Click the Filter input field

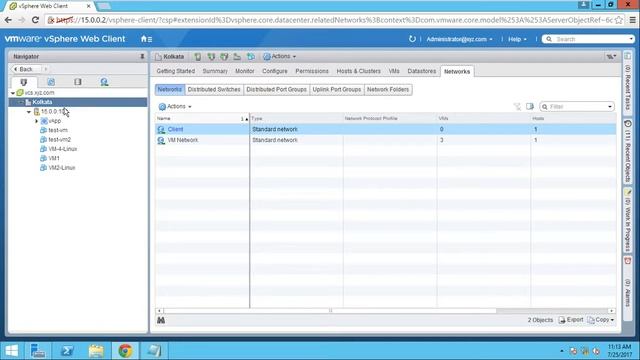tap(577, 107)
